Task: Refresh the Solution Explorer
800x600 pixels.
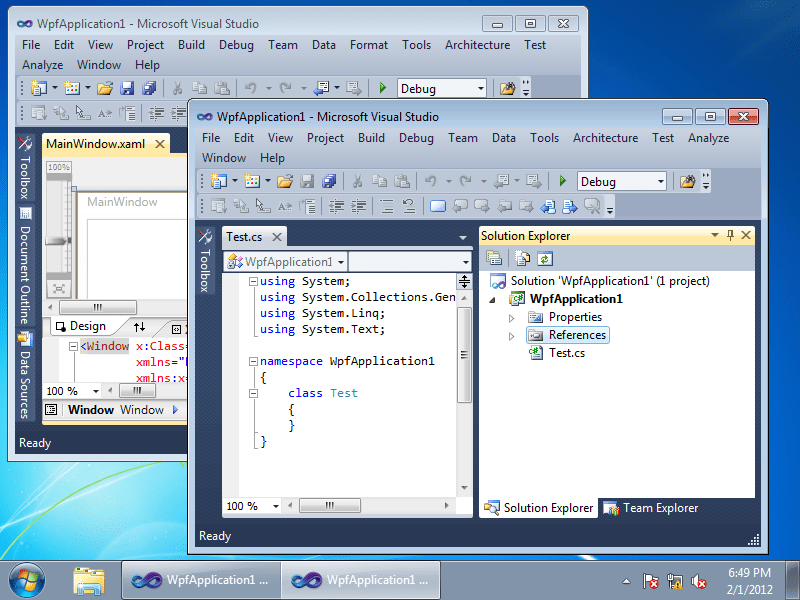Action: tap(545, 258)
